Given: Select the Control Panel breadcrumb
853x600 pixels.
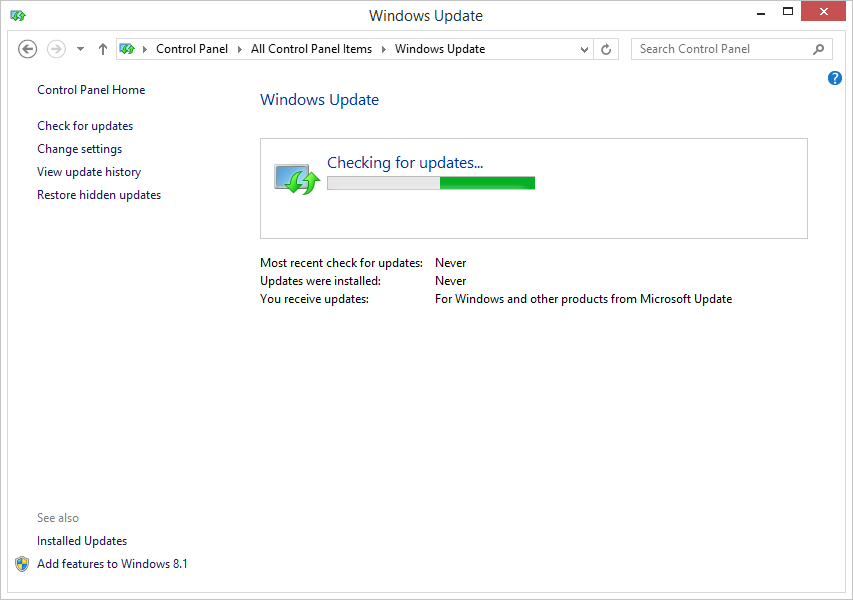Looking at the screenshot, I should tap(191, 49).
